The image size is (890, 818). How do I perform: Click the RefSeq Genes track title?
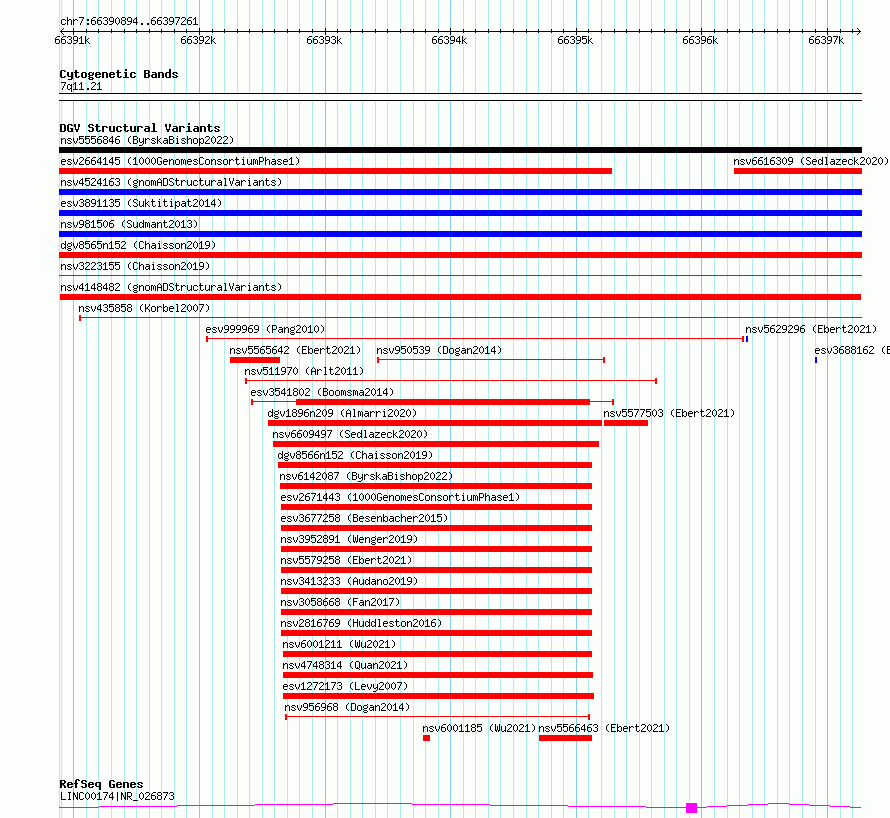click(x=101, y=784)
